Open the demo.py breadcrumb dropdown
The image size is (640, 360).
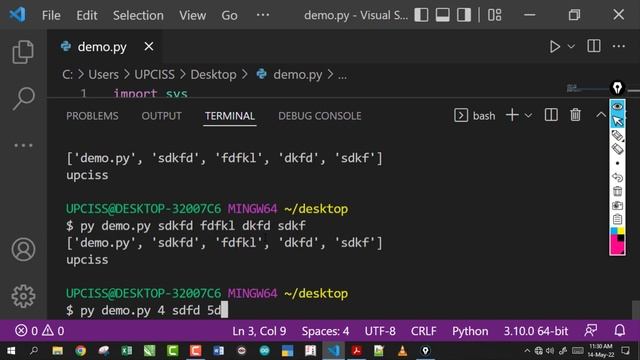(297, 75)
